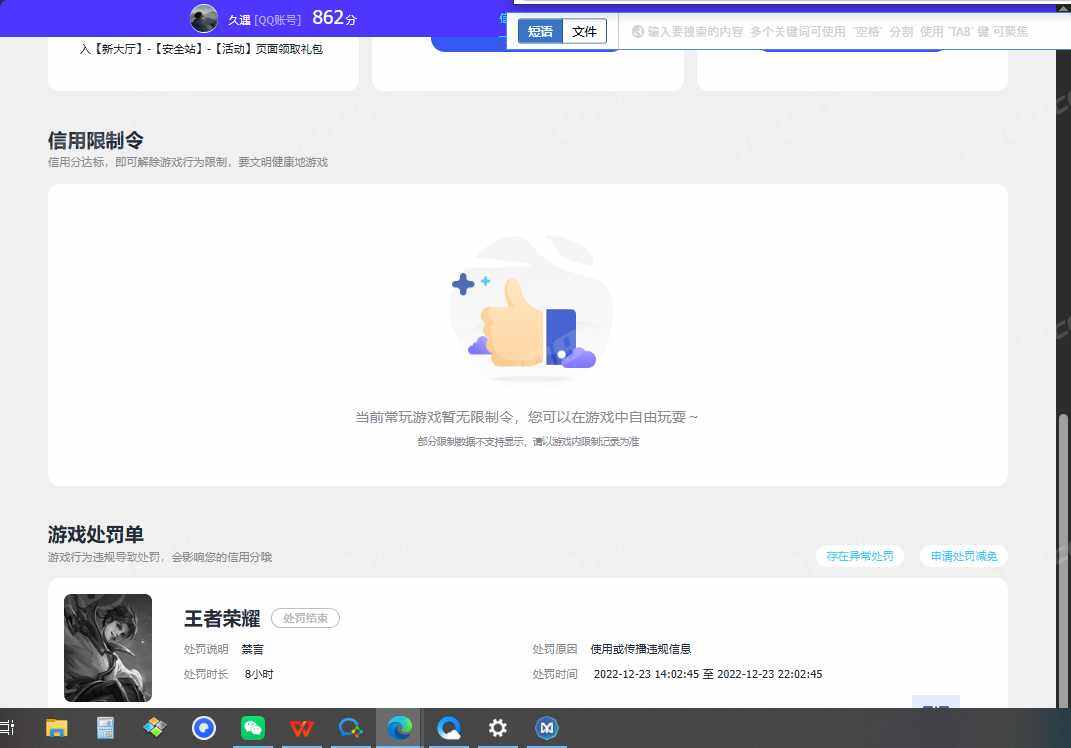Image resolution: width=1071 pixels, height=748 pixels.
Task: Switch to Microsoft Edge in taskbar
Action: (x=399, y=728)
